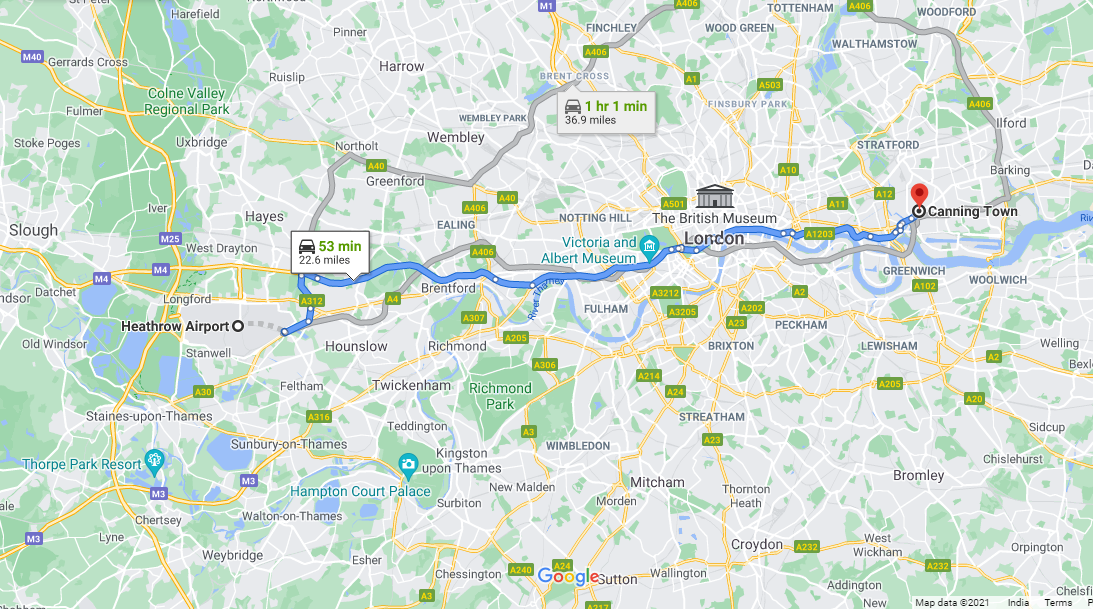Click the red destination pin at Canning Town
This screenshot has width=1093, height=609.
(x=919, y=195)
